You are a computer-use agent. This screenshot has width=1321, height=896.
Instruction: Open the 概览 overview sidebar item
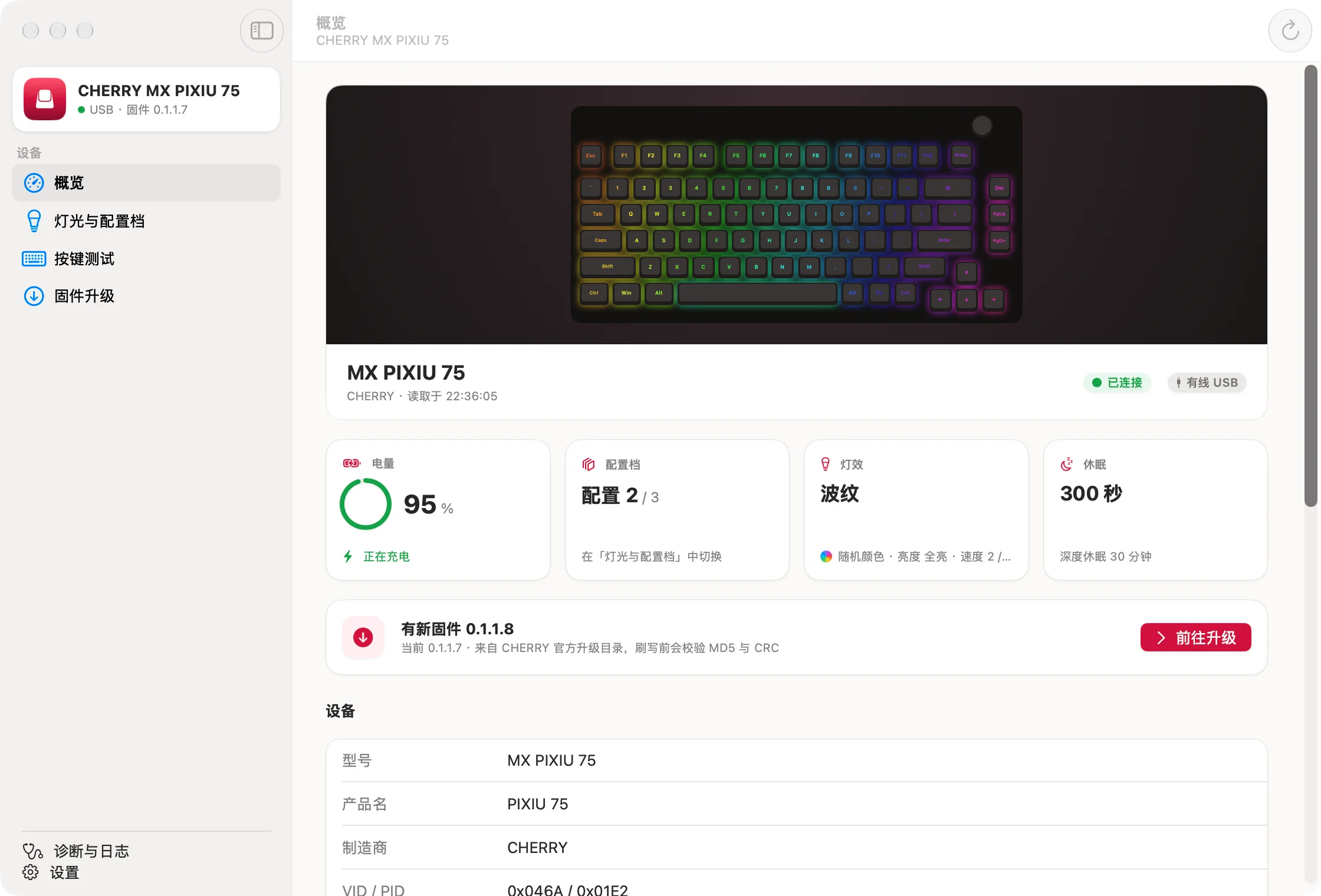point(146,183)
